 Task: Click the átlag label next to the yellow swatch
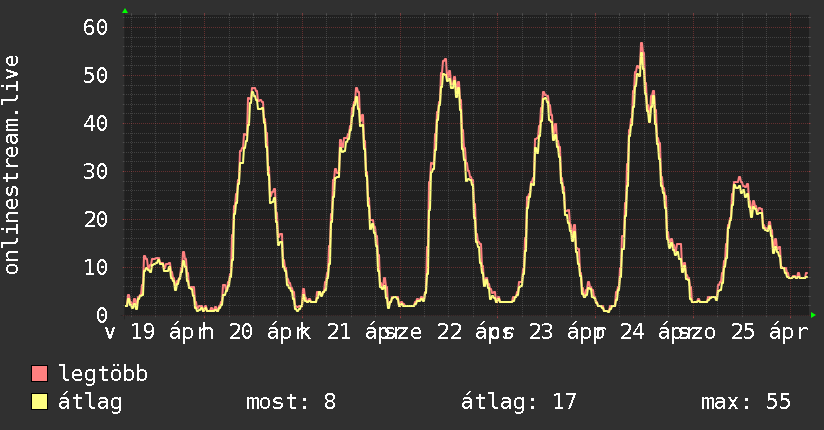(x=90, y=402)
